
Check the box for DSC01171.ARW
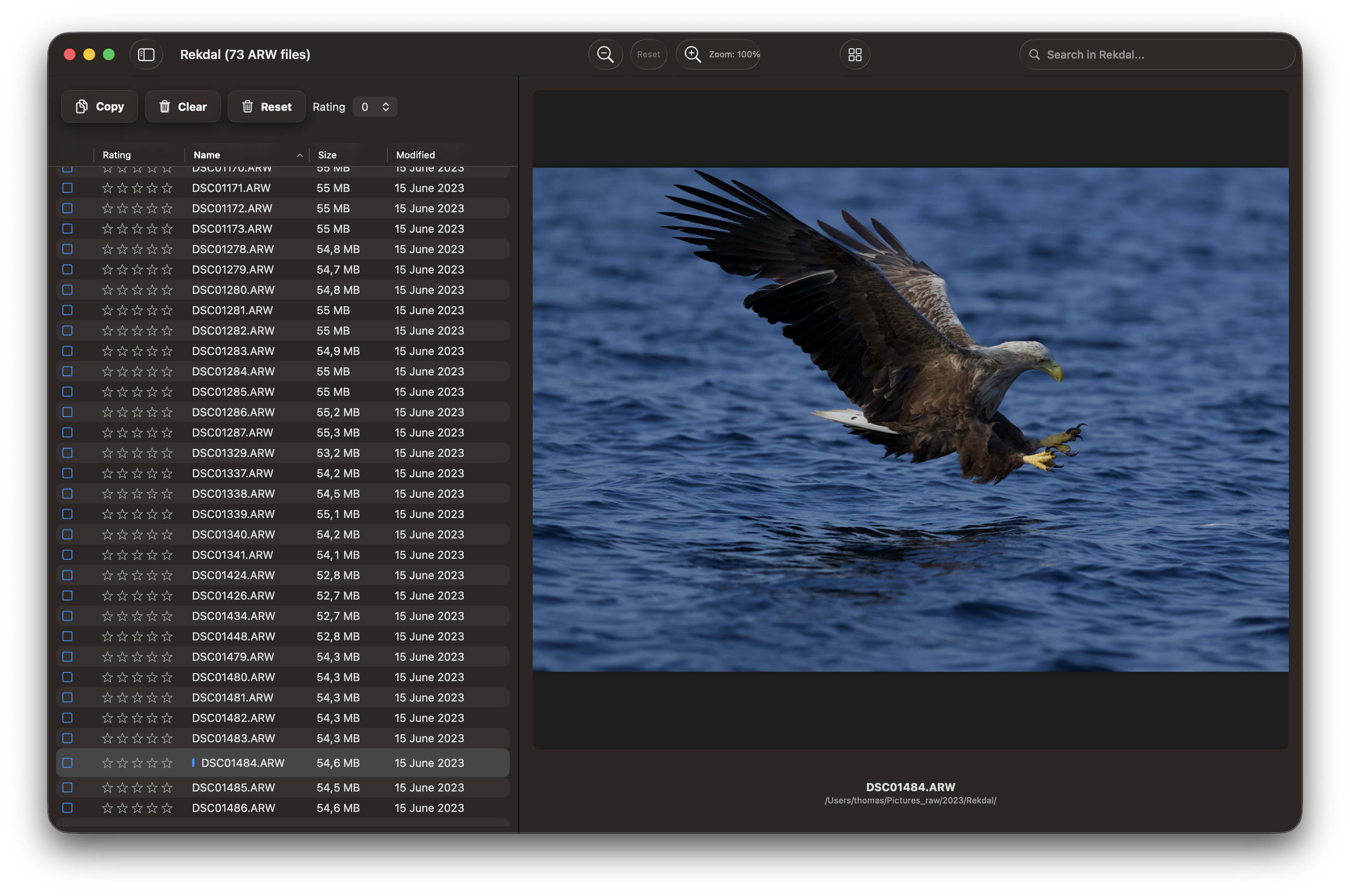tap(68, 188)
